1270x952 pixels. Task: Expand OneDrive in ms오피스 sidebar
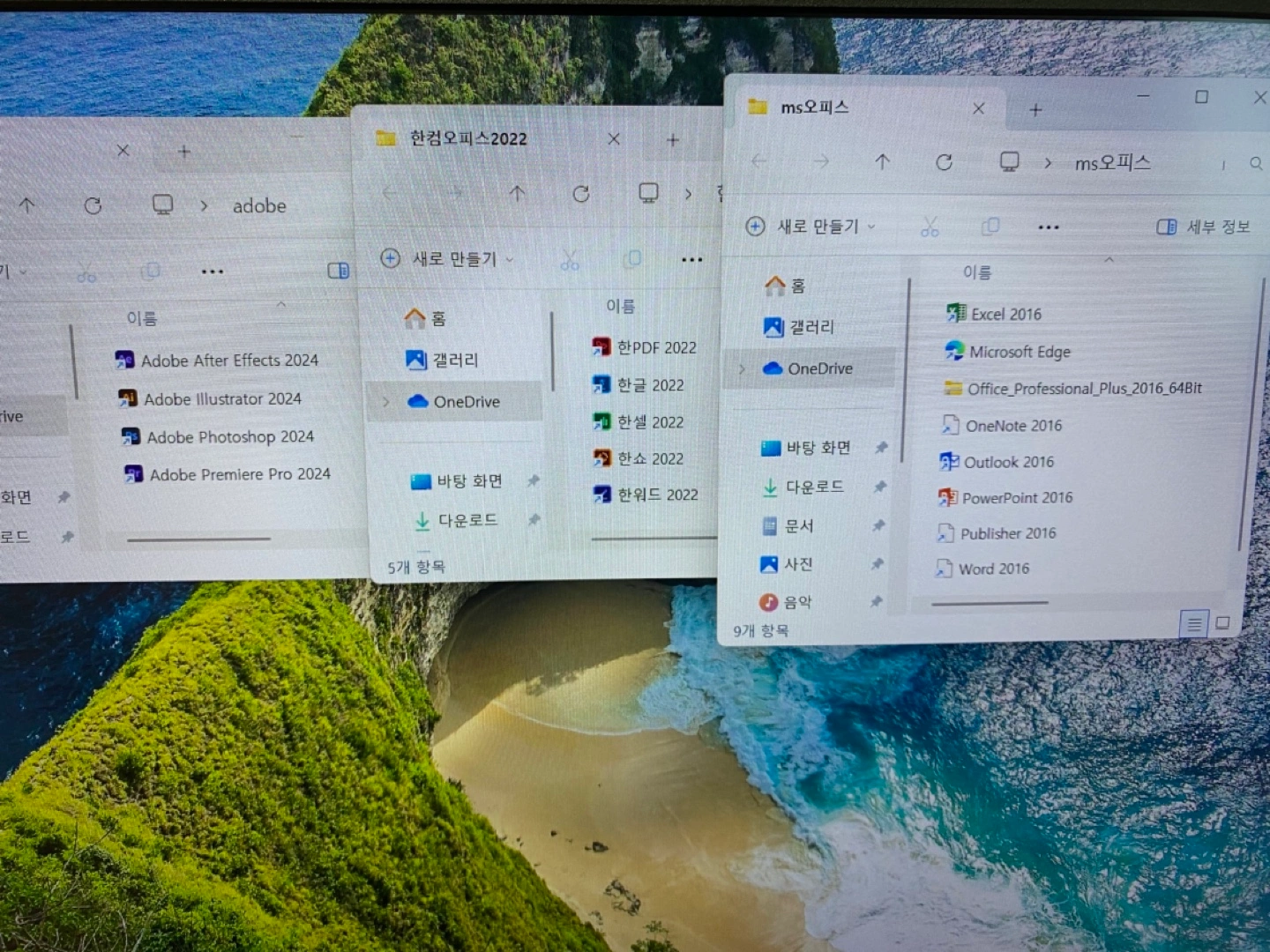[x=742, y=369]
